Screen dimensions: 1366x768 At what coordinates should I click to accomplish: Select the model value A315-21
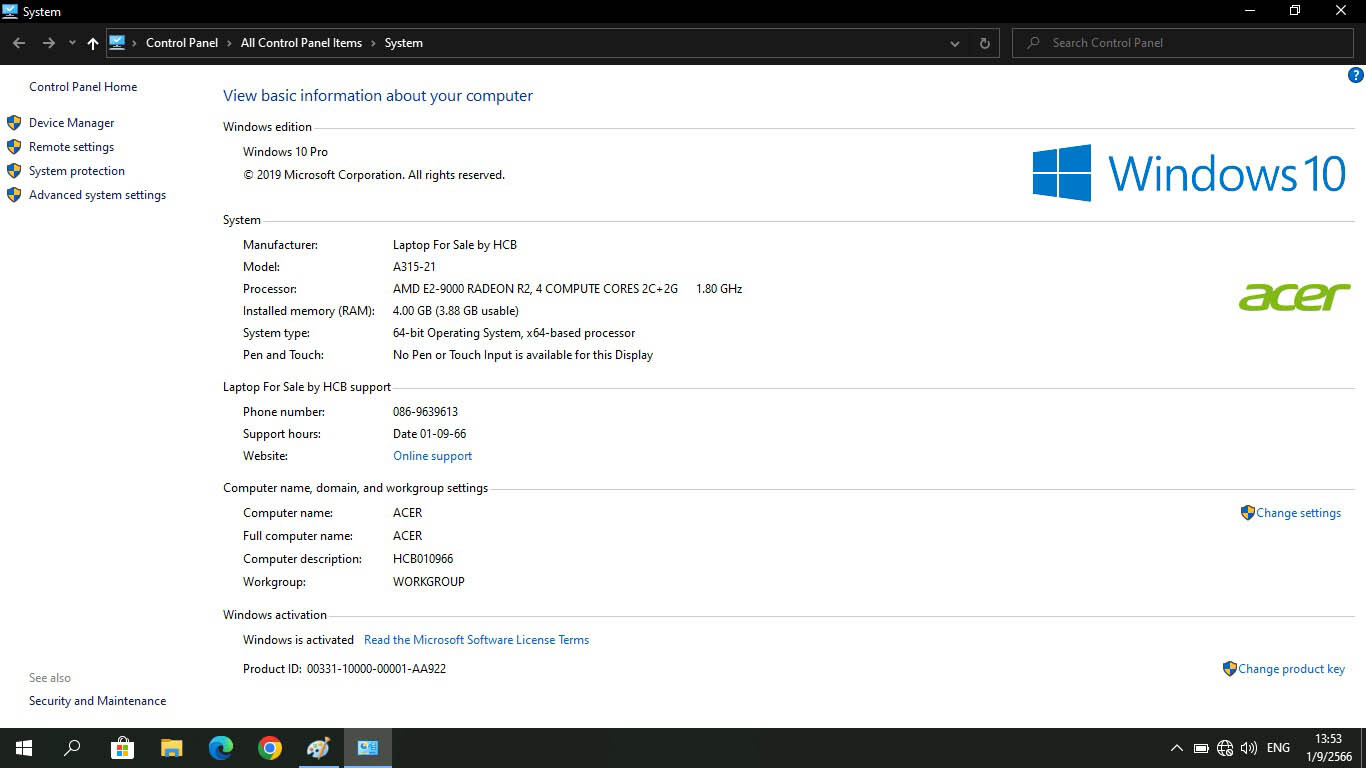click(x=415, y=267)
